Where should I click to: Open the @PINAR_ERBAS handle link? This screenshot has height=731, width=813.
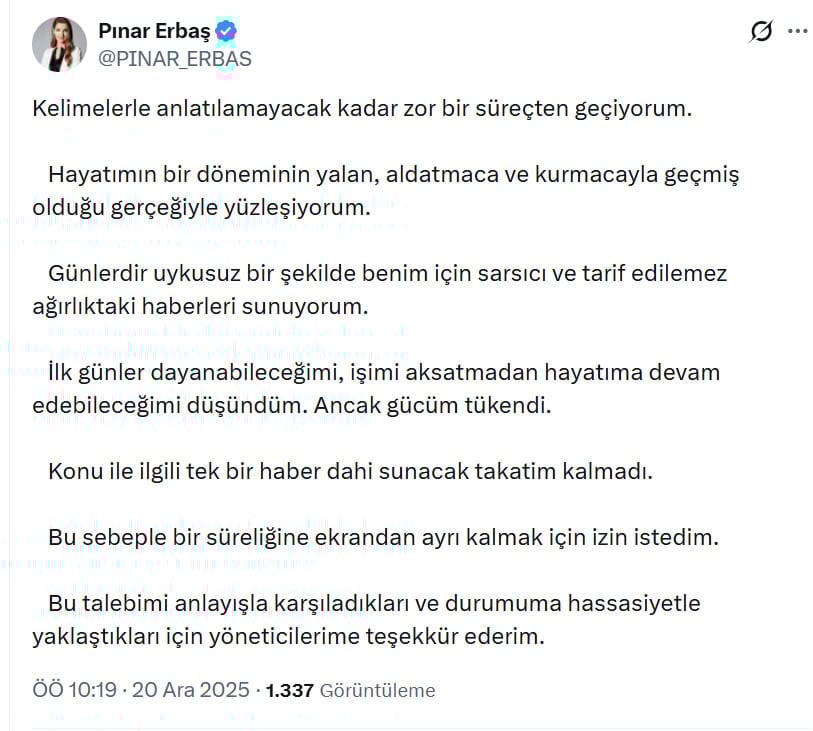pyautogui.click(x=175, y=59)
